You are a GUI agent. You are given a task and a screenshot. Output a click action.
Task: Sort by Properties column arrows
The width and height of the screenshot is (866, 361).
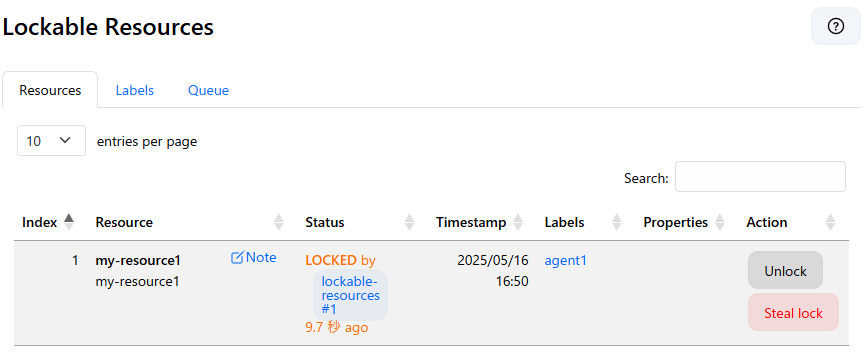720,222
